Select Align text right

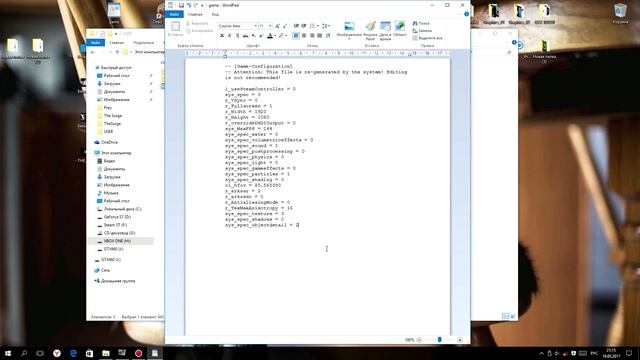click(x=312, y=36)
